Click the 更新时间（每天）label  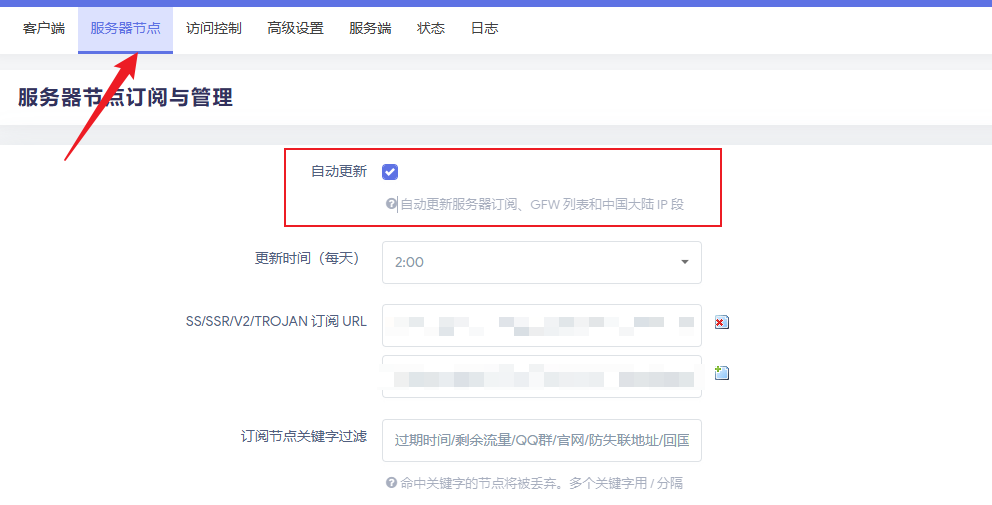pos(306,258)
